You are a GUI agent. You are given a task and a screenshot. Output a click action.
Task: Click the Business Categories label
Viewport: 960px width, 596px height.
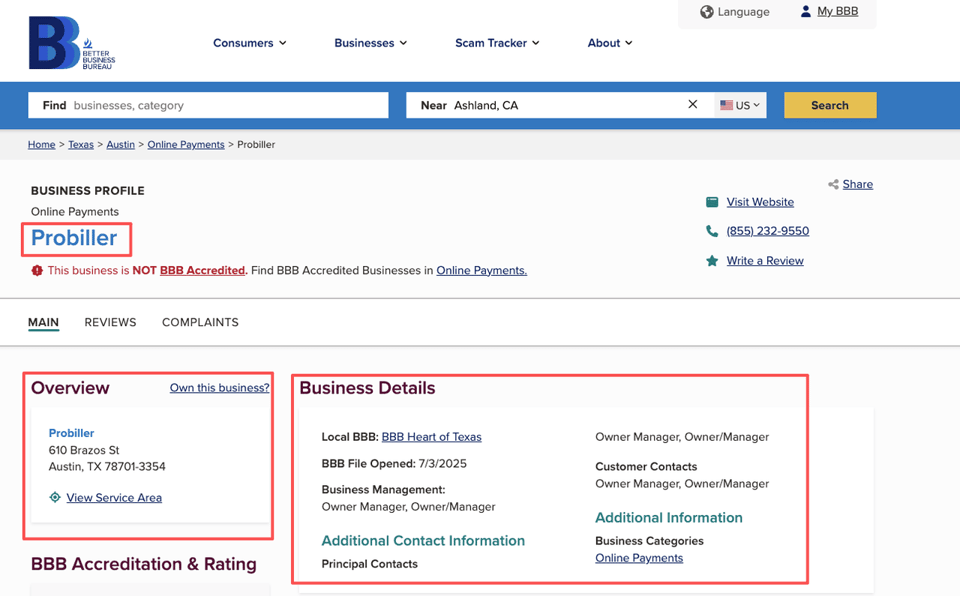(x=649, y=541)
